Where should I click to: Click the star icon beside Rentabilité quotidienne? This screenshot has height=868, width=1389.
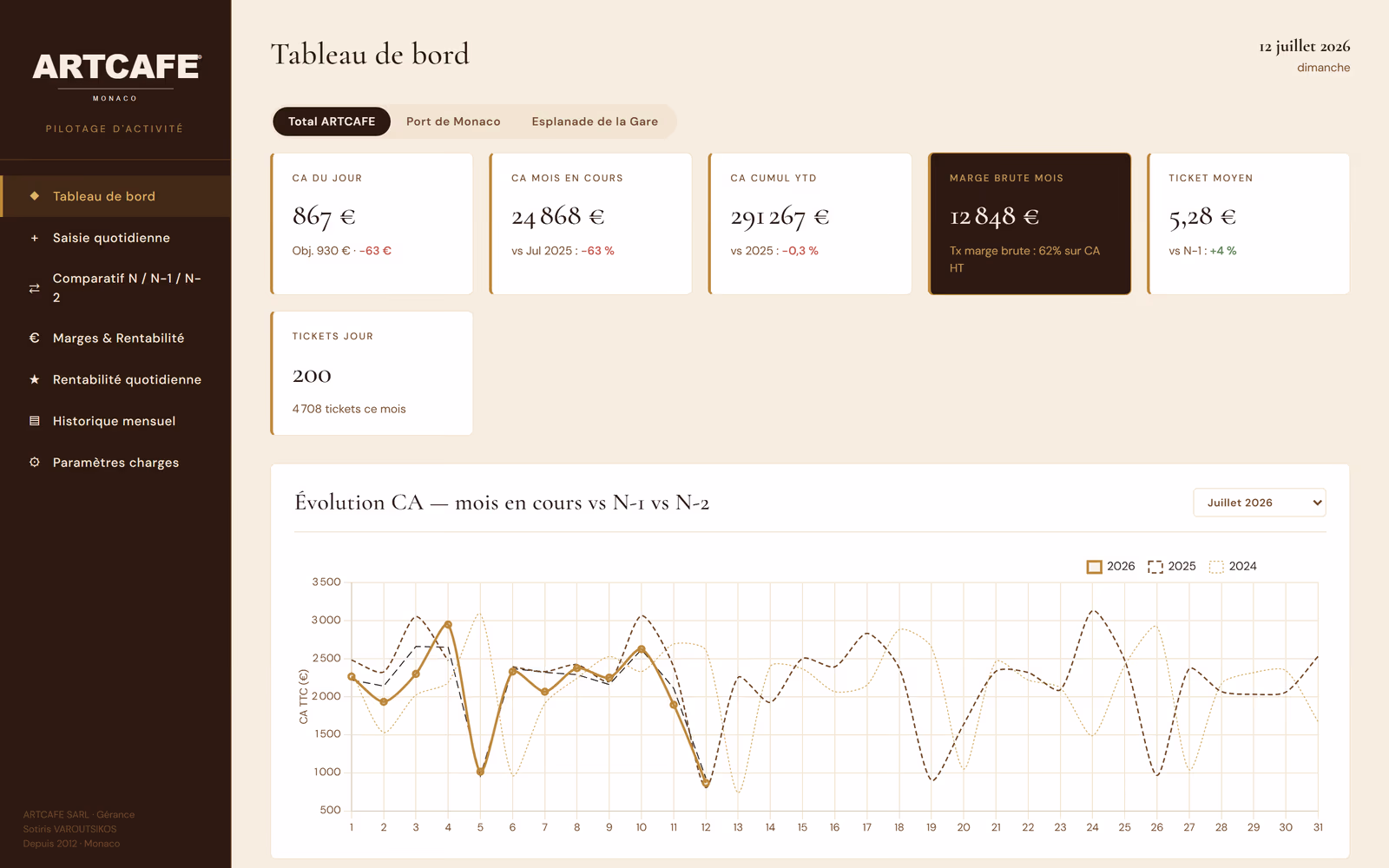click(35, 379)
